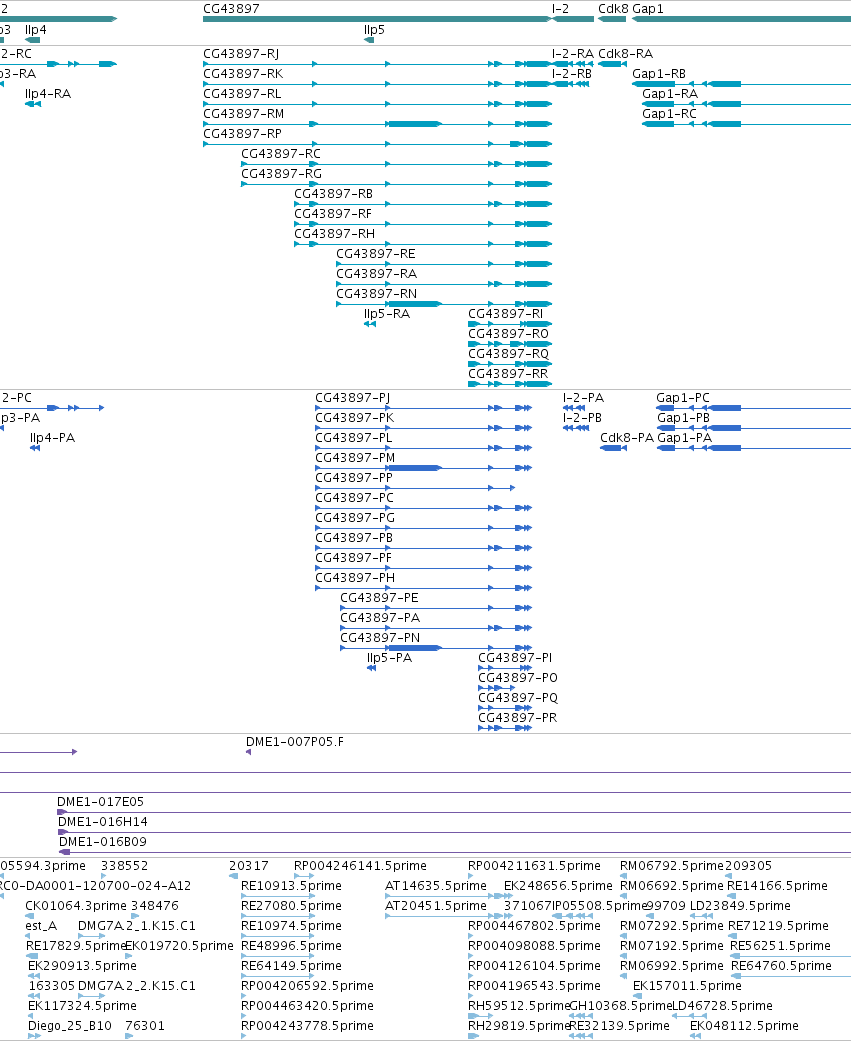Click EST RE14166.5prime
Screen dimensions: 851x1041
click(x=777, y=886)
